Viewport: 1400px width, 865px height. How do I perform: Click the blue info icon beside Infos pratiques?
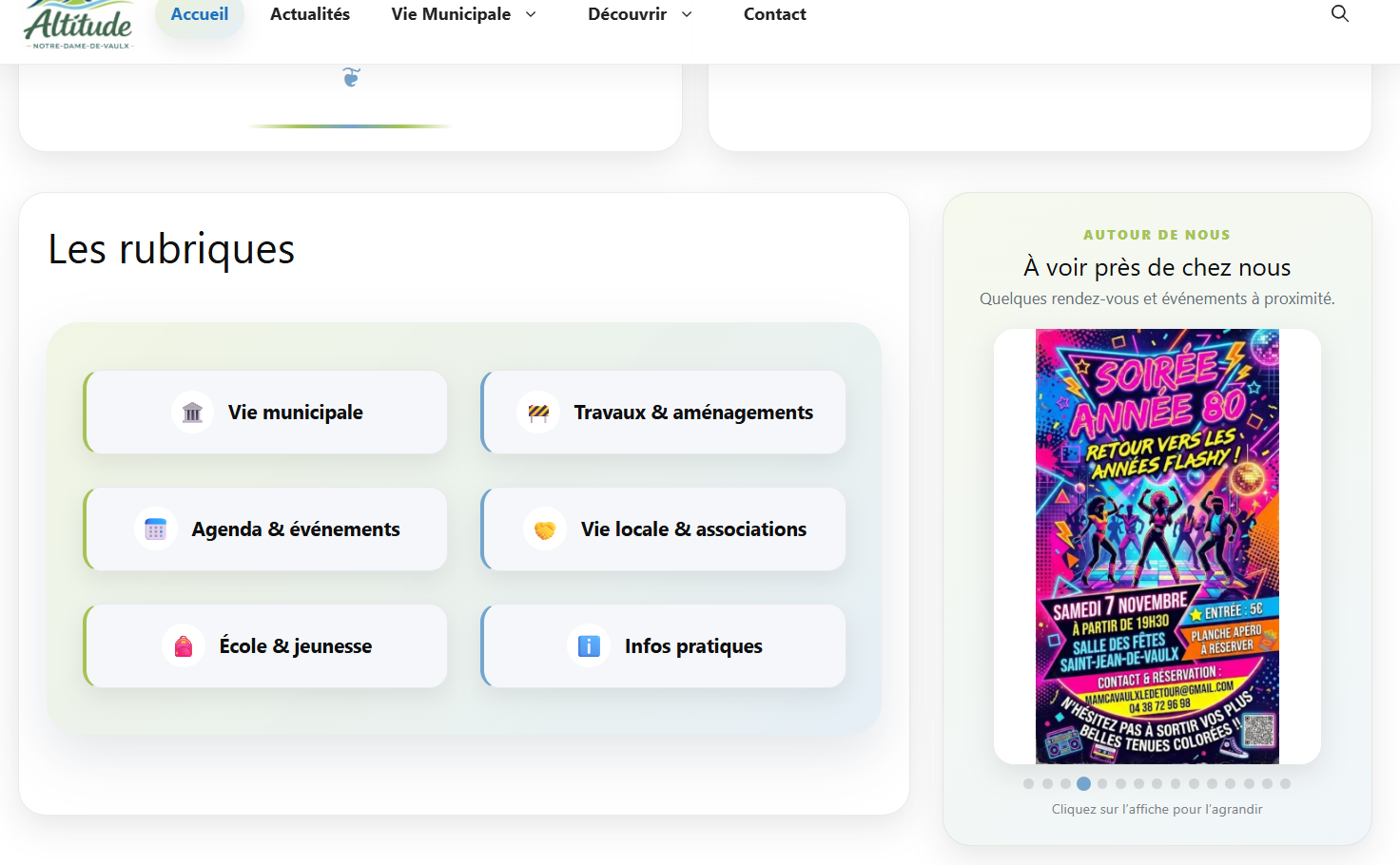[589, 646]
